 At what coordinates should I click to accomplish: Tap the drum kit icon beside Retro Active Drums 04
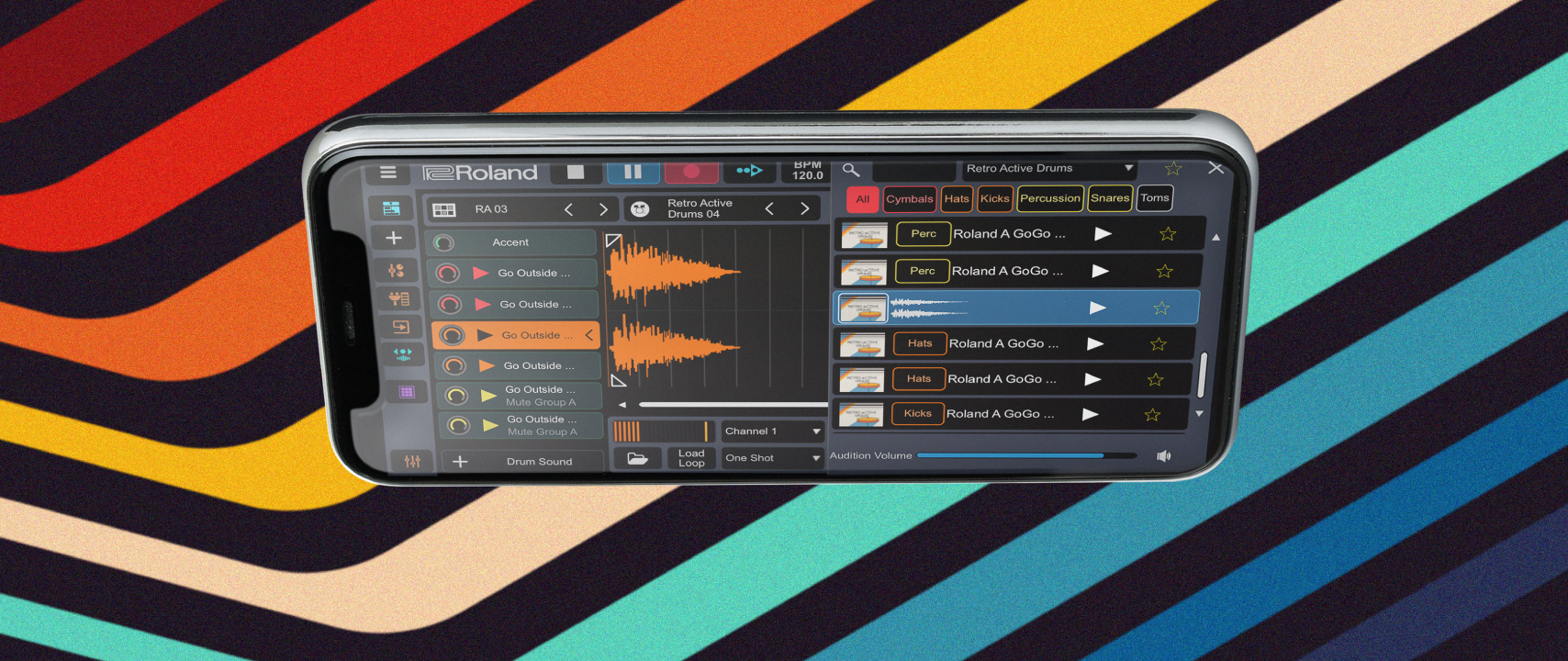point(640,209)
